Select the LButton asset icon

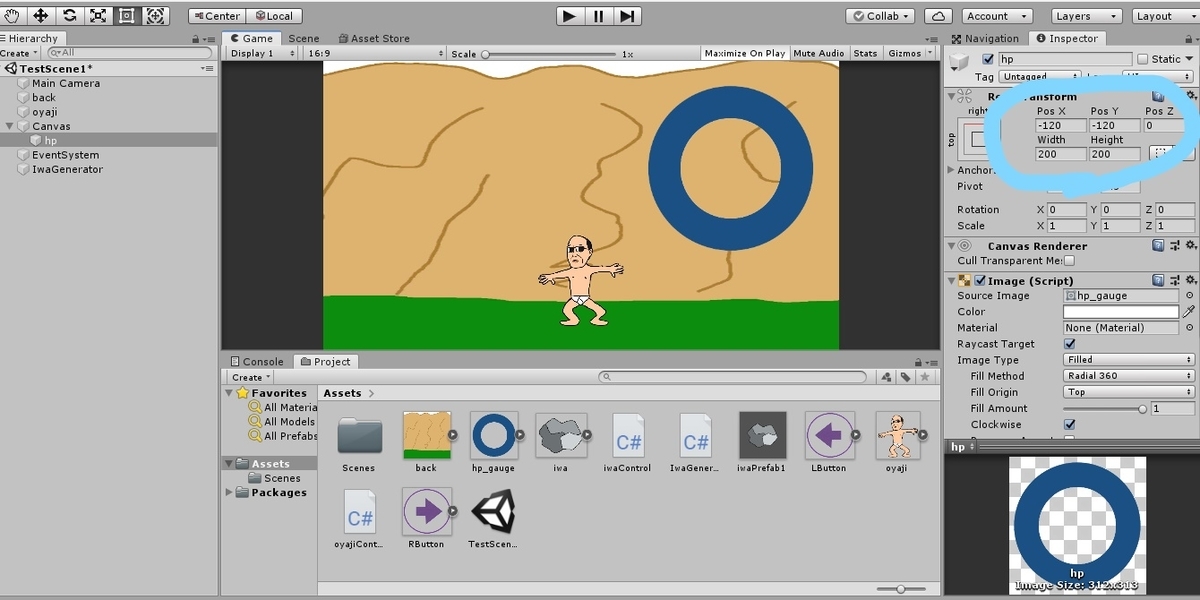(829, 435)
